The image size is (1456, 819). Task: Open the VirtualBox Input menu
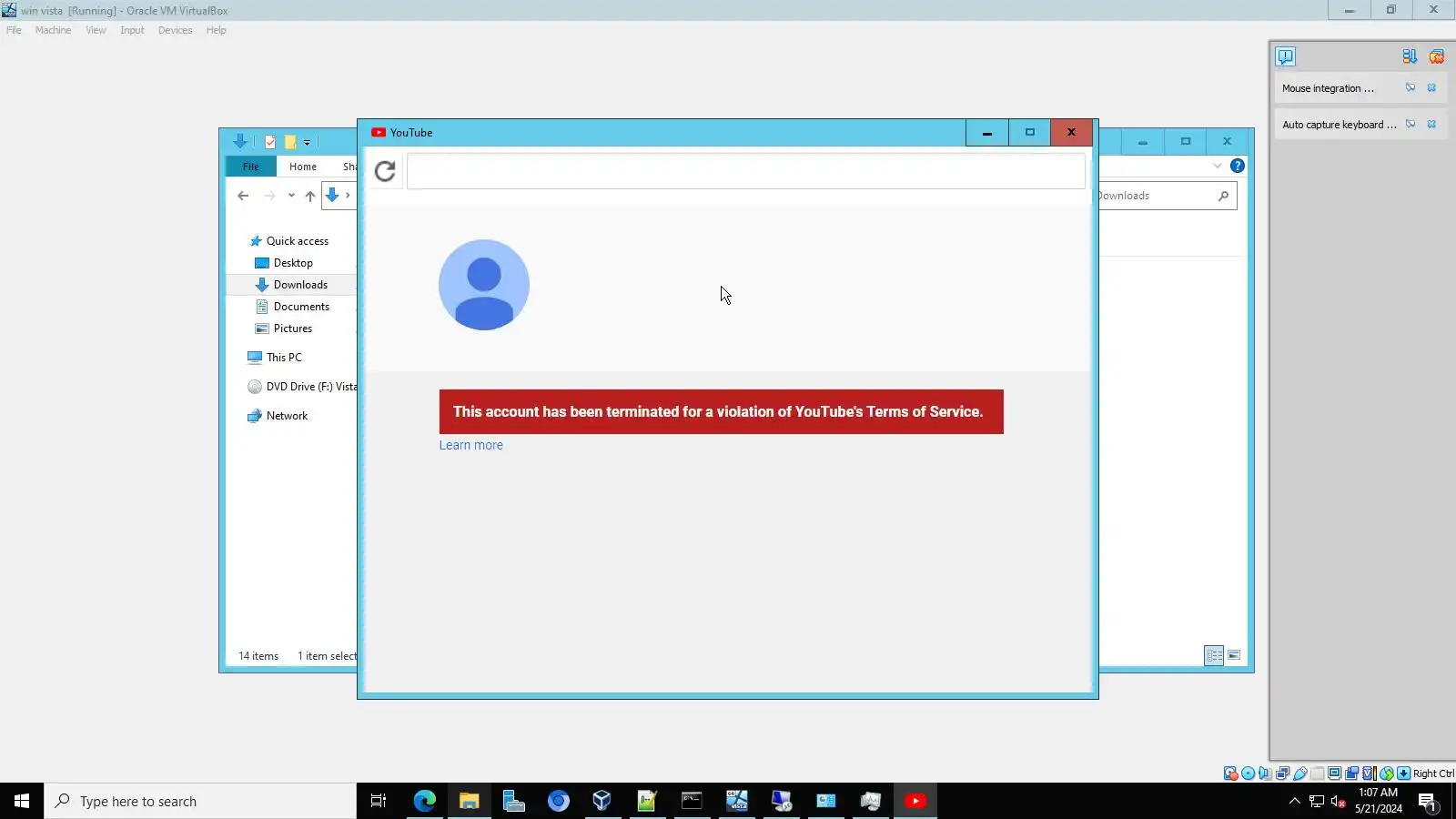tap(132, 30)
